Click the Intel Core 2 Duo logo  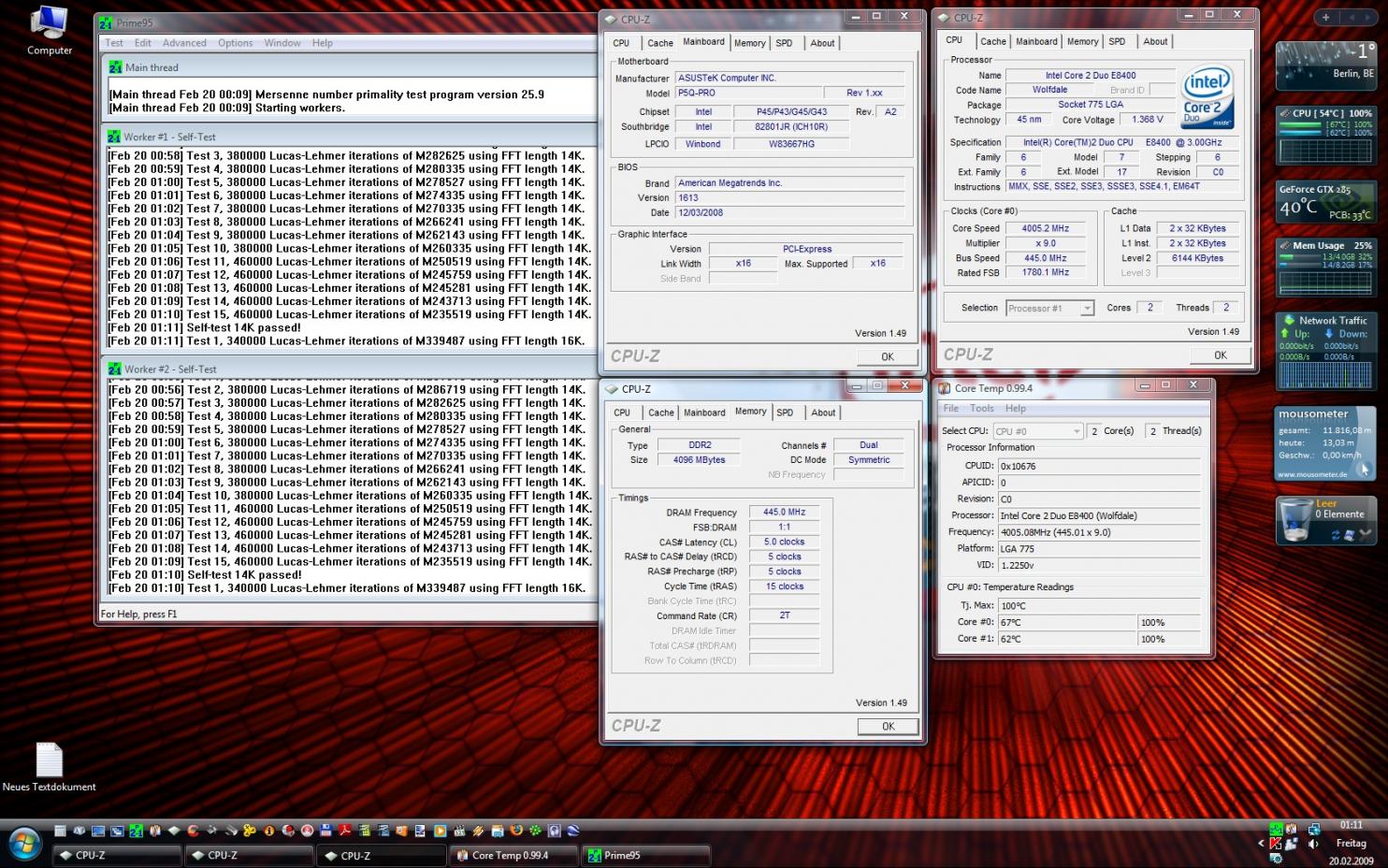[x=1207, y=96]
